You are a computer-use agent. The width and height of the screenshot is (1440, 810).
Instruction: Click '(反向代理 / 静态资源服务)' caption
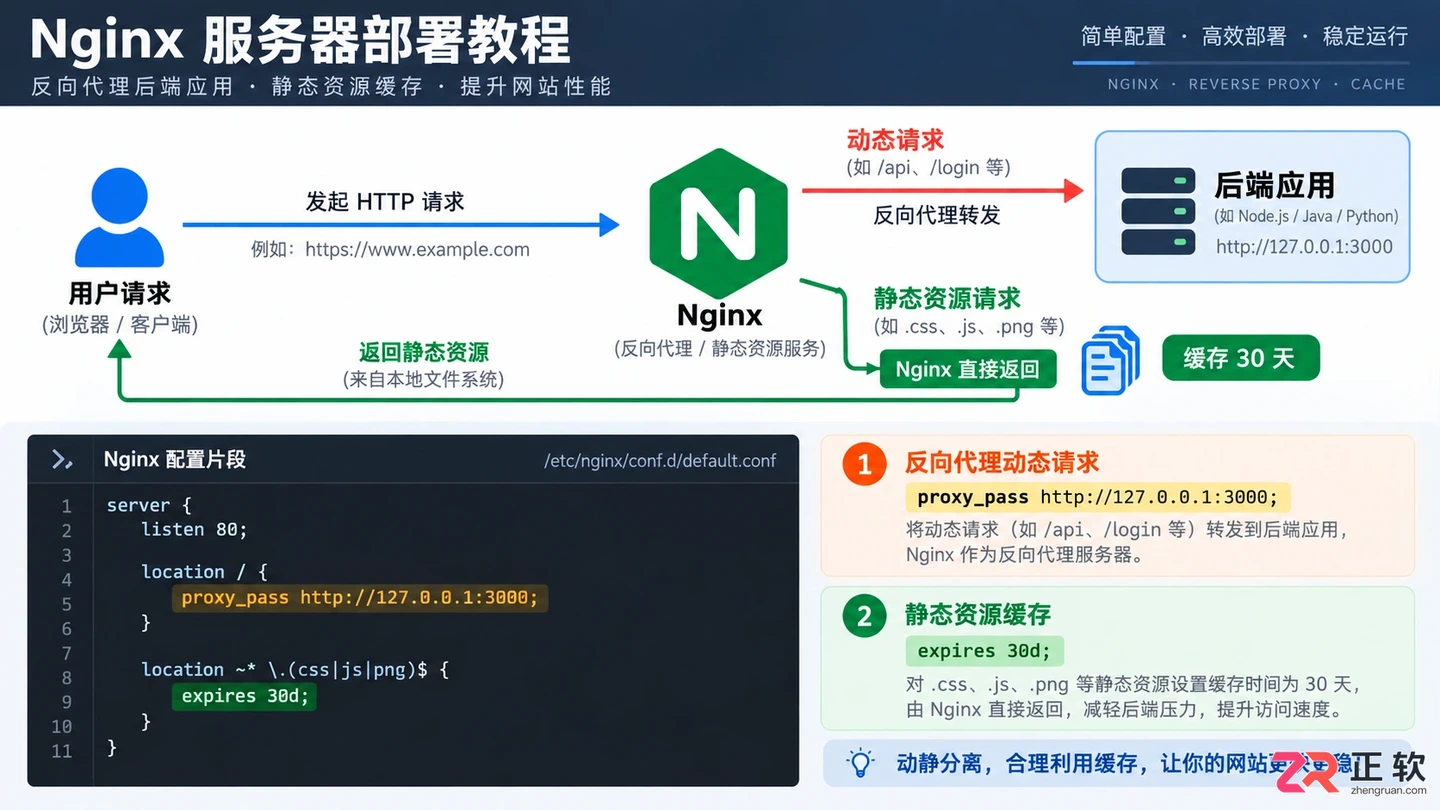click(720, 349)
